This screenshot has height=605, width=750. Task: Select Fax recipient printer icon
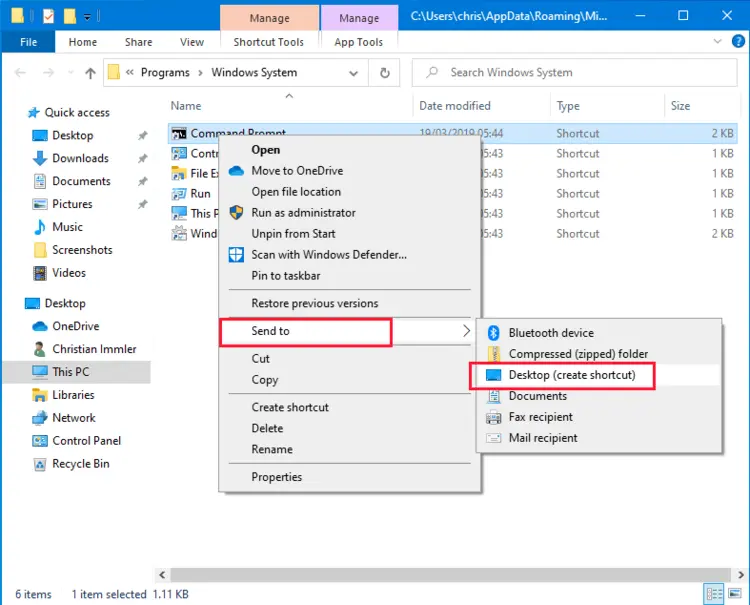[x=493, y=417]
